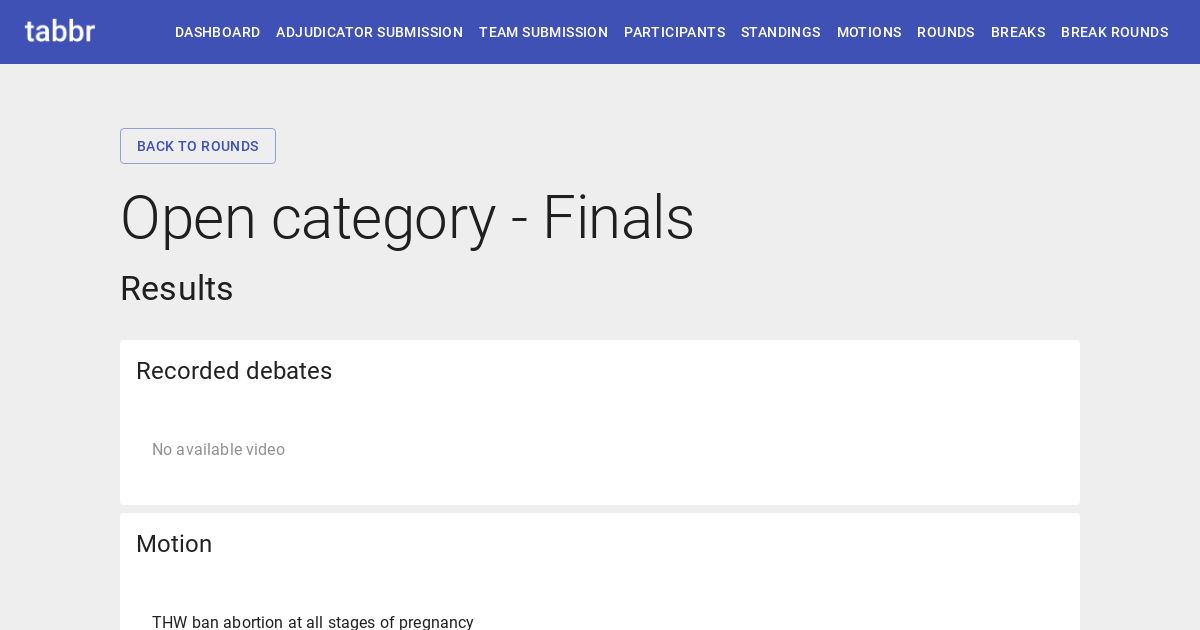Select the Results subheading
Screen dimensions: 1200x630
pos(177,288)
